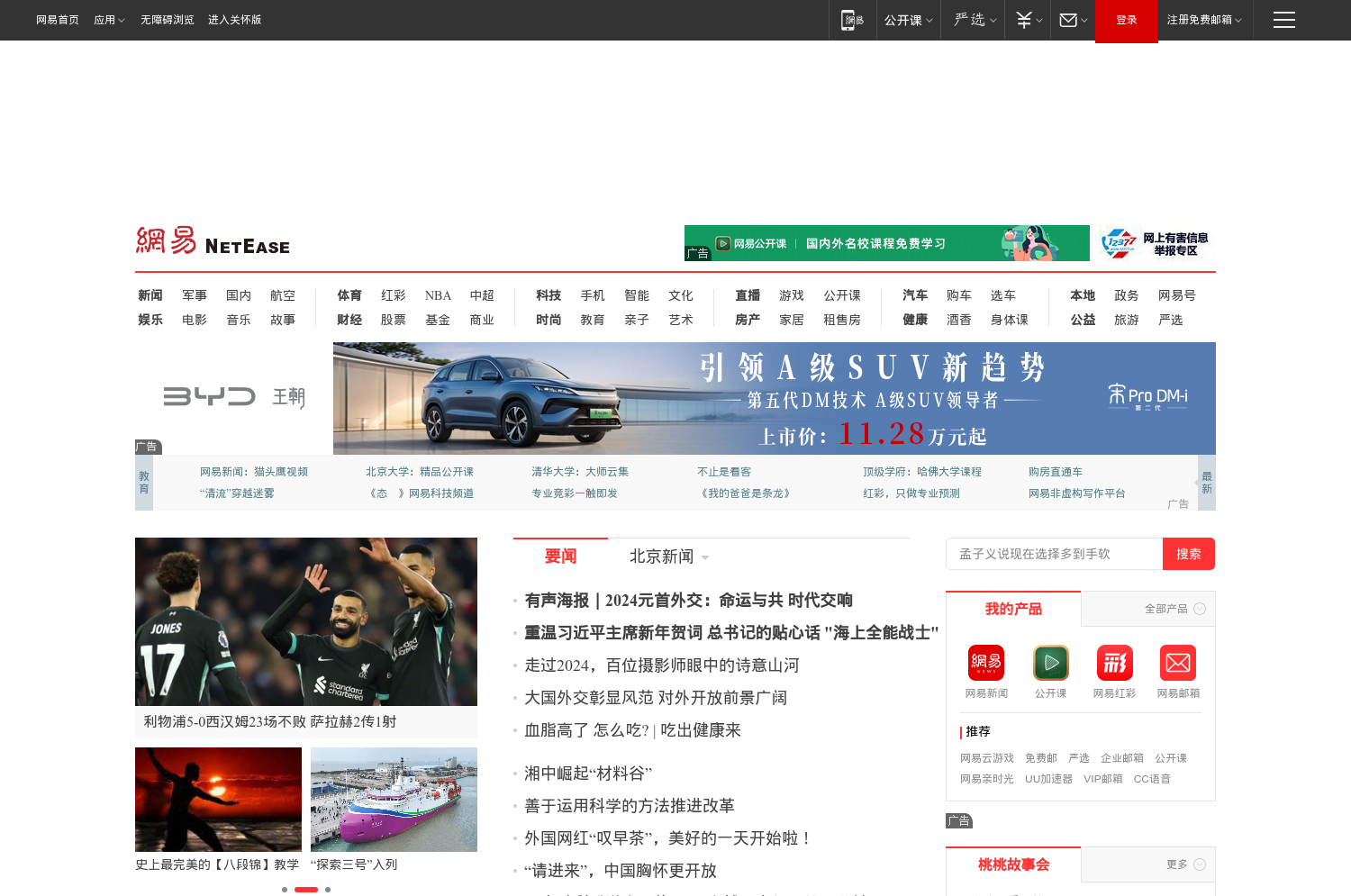The image size is (1351, 896).
Task: Expand the 注册免费邮箱 dropdown
Action: click(x=1204, y=20)
